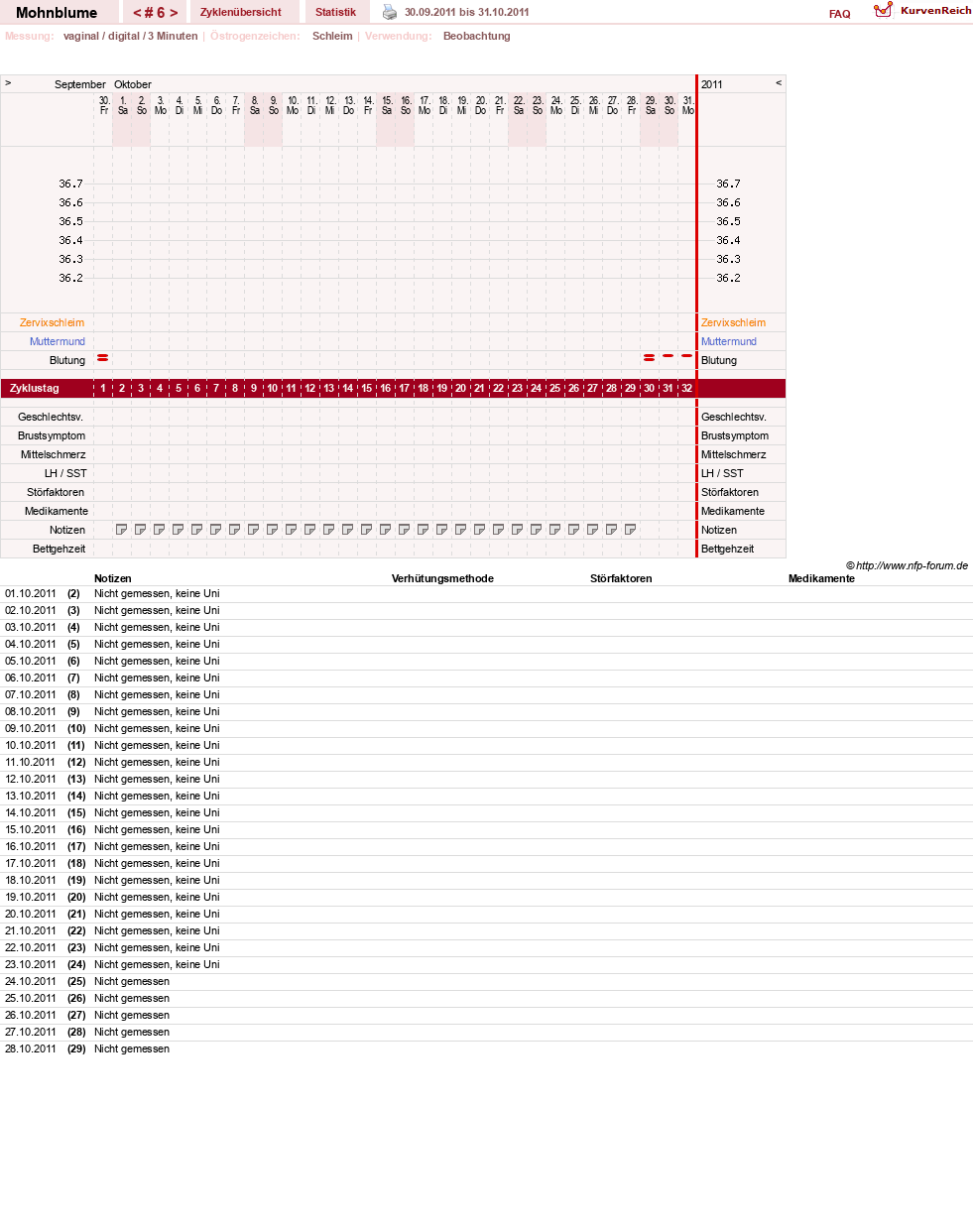Image resolution: width=973 pixels, height=1232 pixels.
Task: Click the right Zervixschleim row label
Action: click(733, 322)
